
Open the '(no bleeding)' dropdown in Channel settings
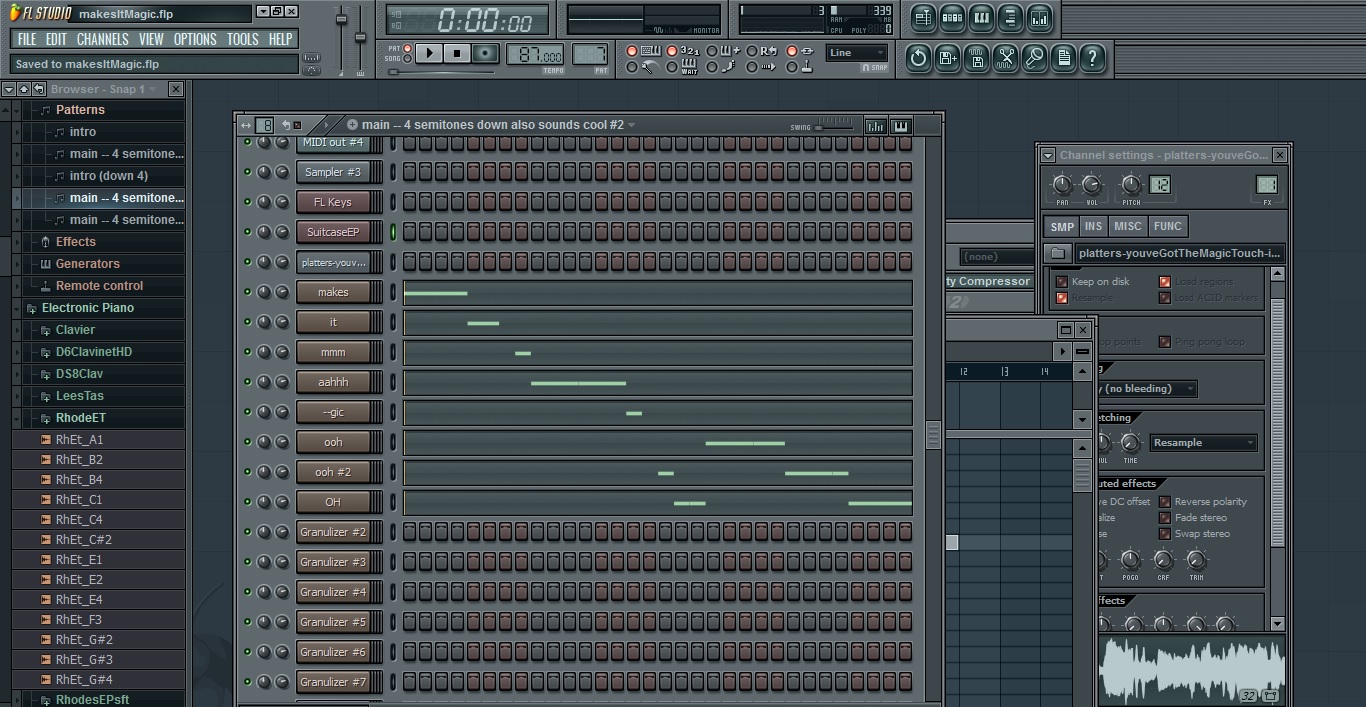[x=1147, y=389]
